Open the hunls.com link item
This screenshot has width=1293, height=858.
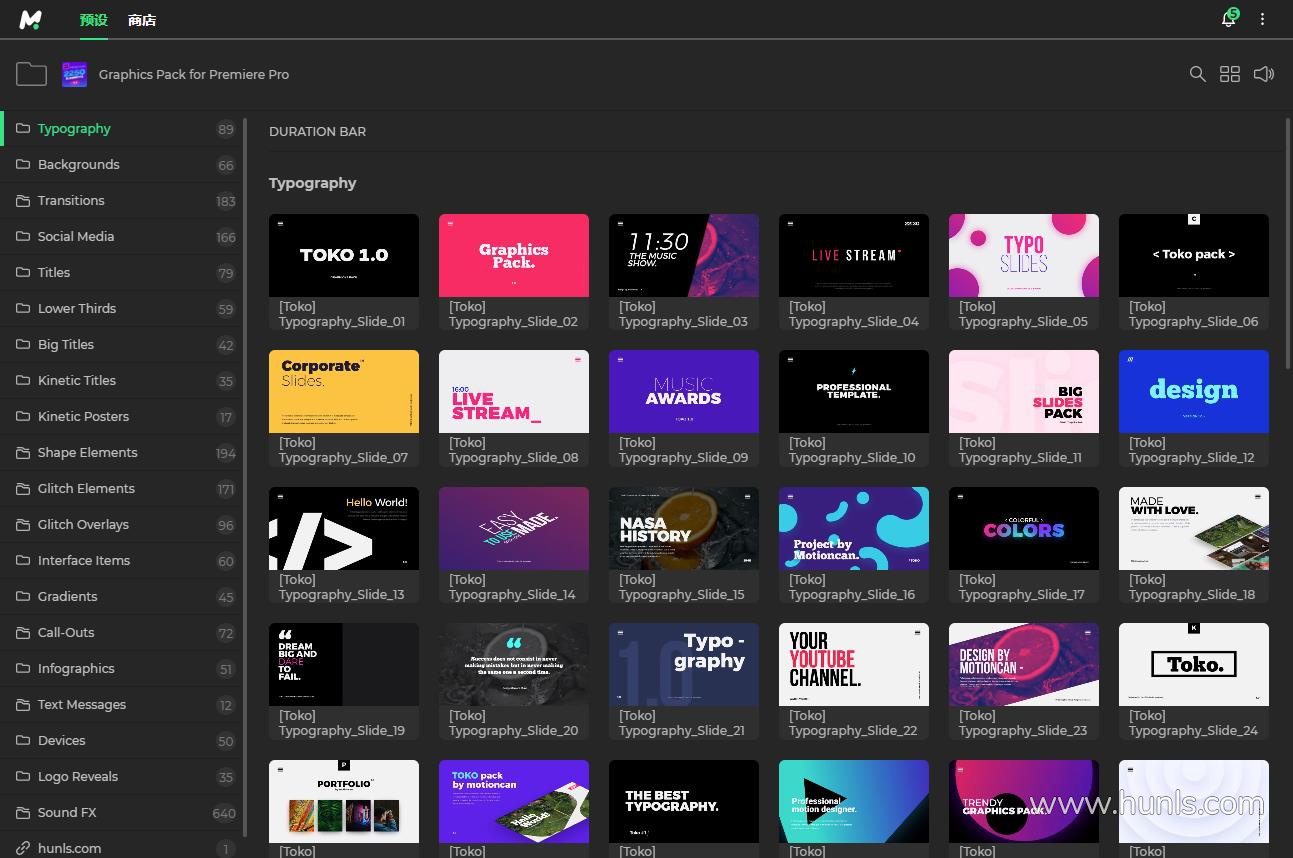coord(69,848)
